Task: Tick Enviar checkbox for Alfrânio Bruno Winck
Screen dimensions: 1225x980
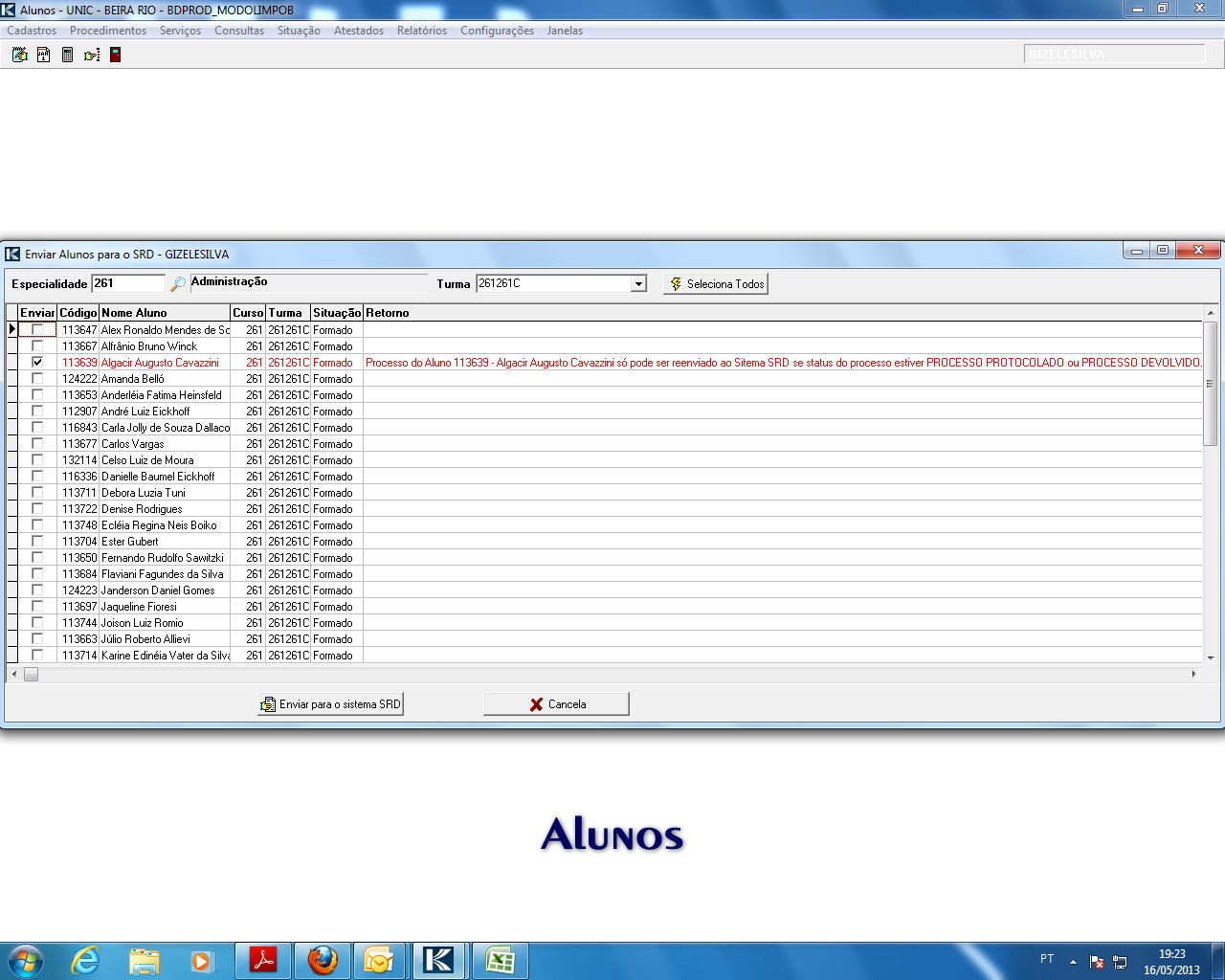Action: (37, 345)
